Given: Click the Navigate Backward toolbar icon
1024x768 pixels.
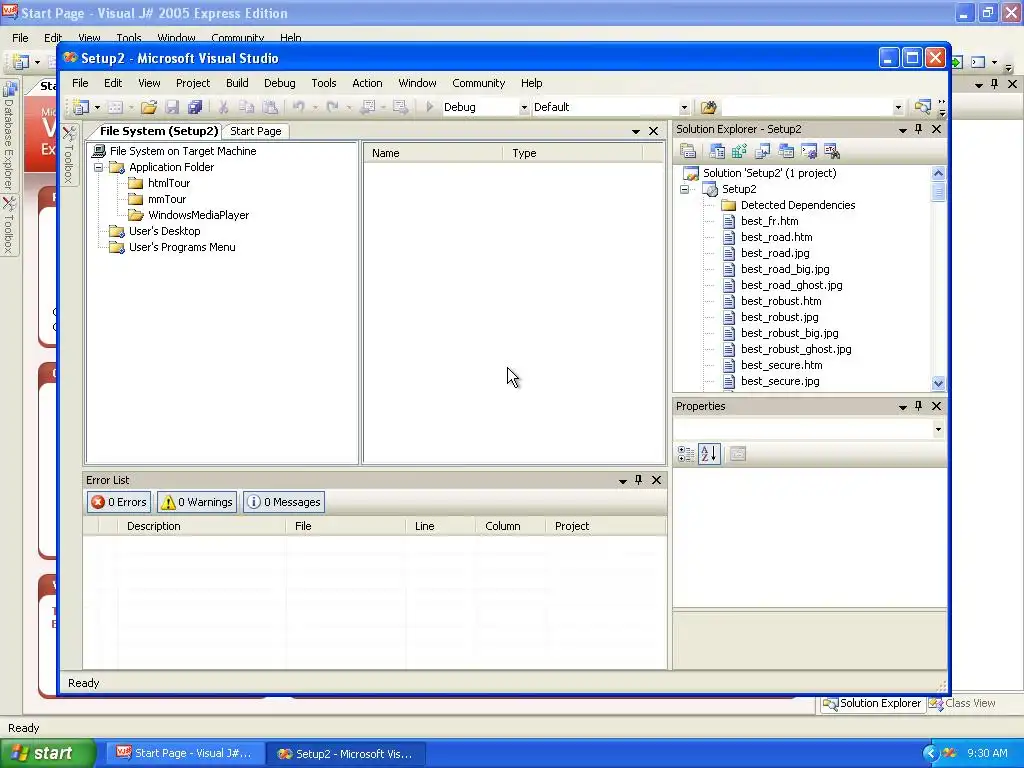Looking at the screenshot, I should click(368, 107).
